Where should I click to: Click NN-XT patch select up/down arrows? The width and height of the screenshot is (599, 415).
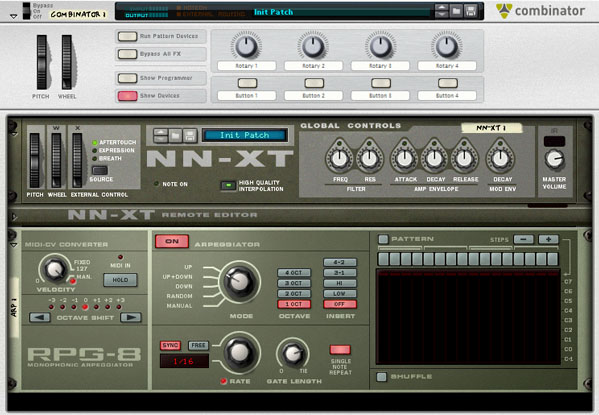click(x=160, y=135)
